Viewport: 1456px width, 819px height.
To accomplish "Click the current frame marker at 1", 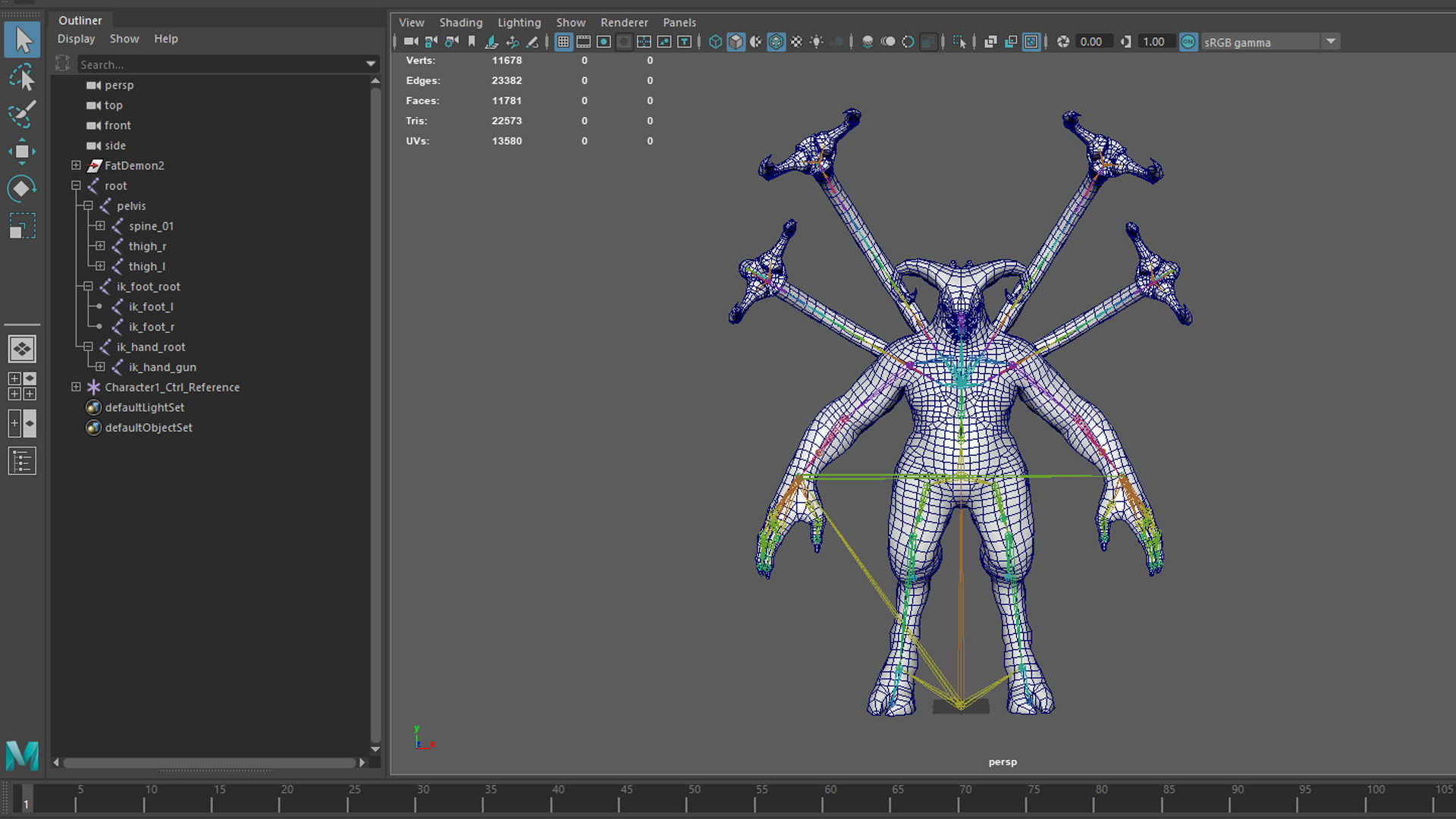I will pyautogui.click(x=26, y=800).
